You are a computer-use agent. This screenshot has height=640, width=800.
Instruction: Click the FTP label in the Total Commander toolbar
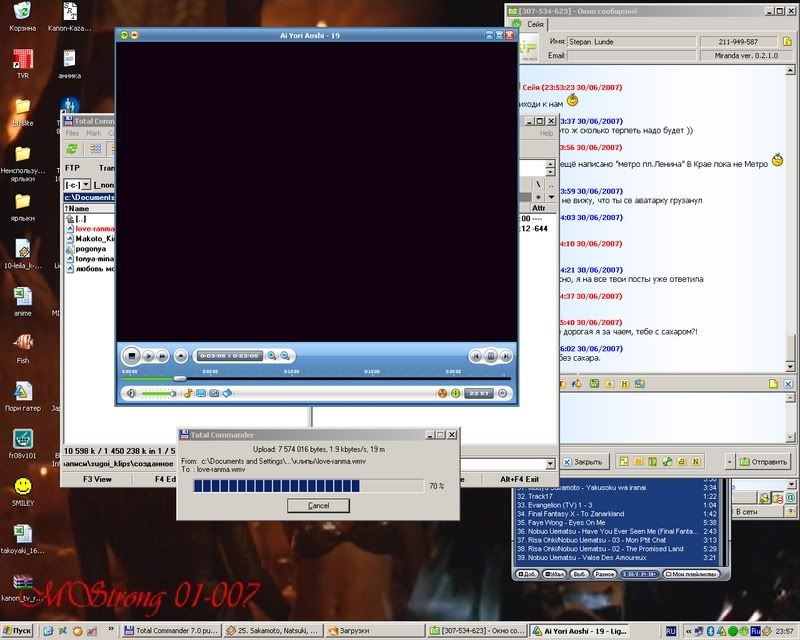pos(72,168)
